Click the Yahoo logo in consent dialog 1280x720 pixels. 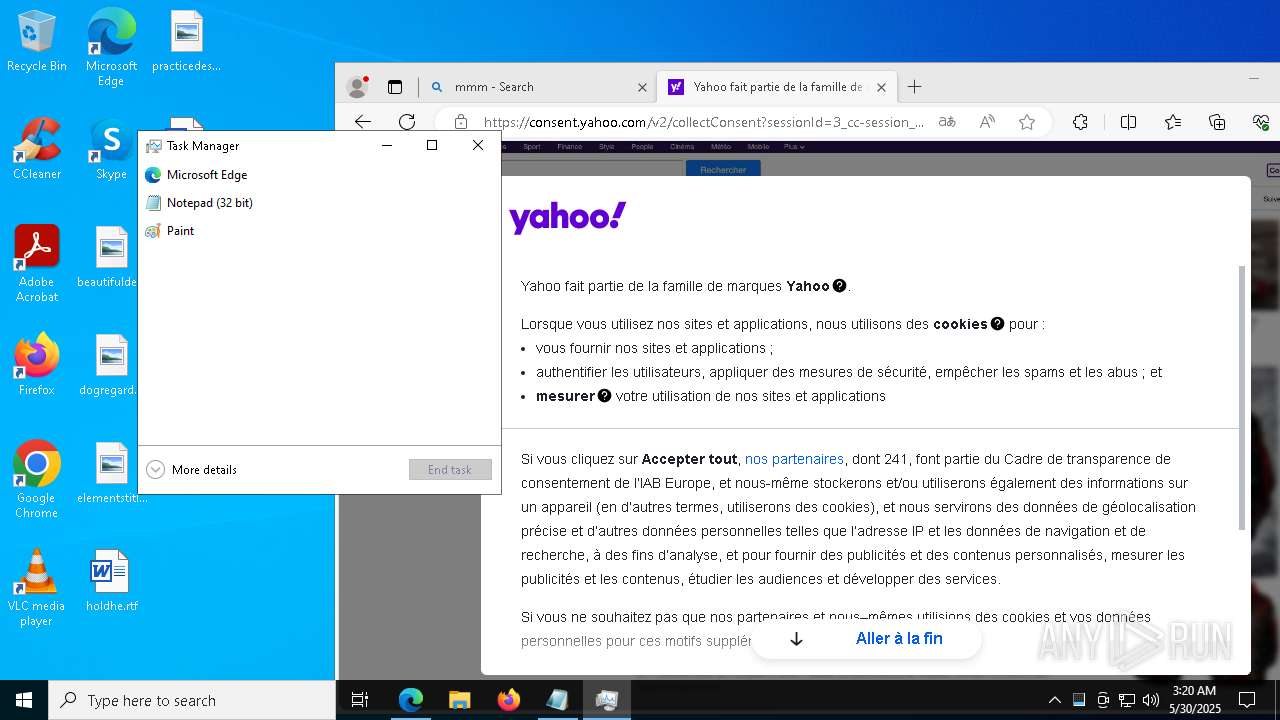pos(568,217)
